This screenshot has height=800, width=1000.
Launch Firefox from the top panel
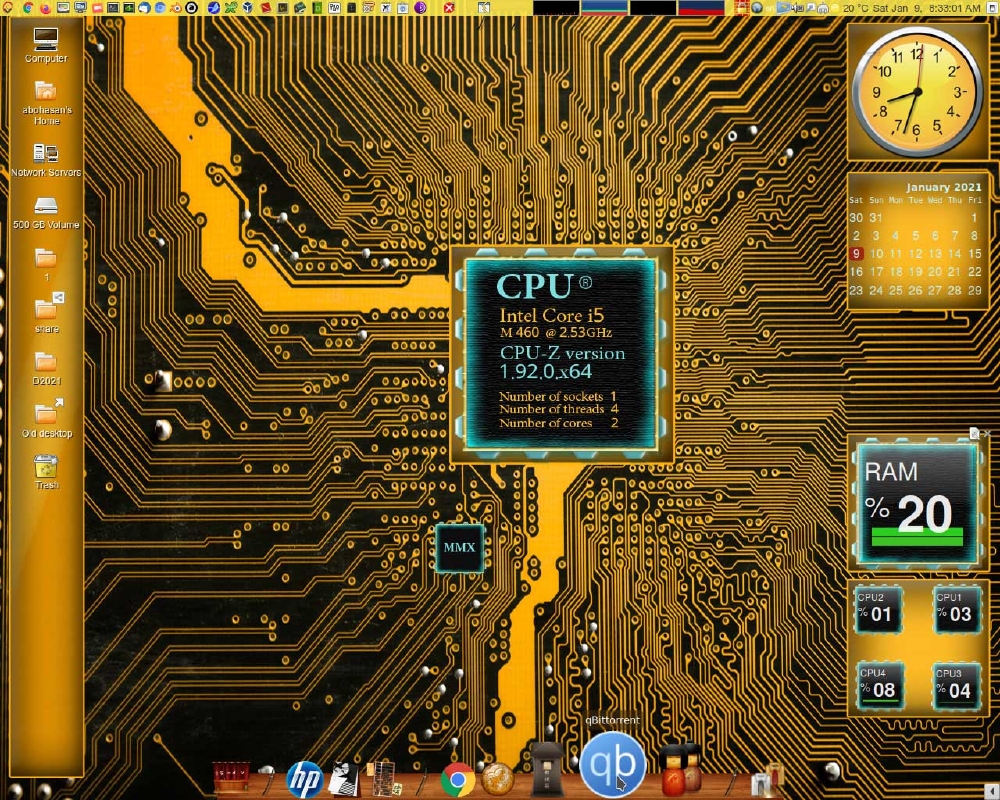45,8
